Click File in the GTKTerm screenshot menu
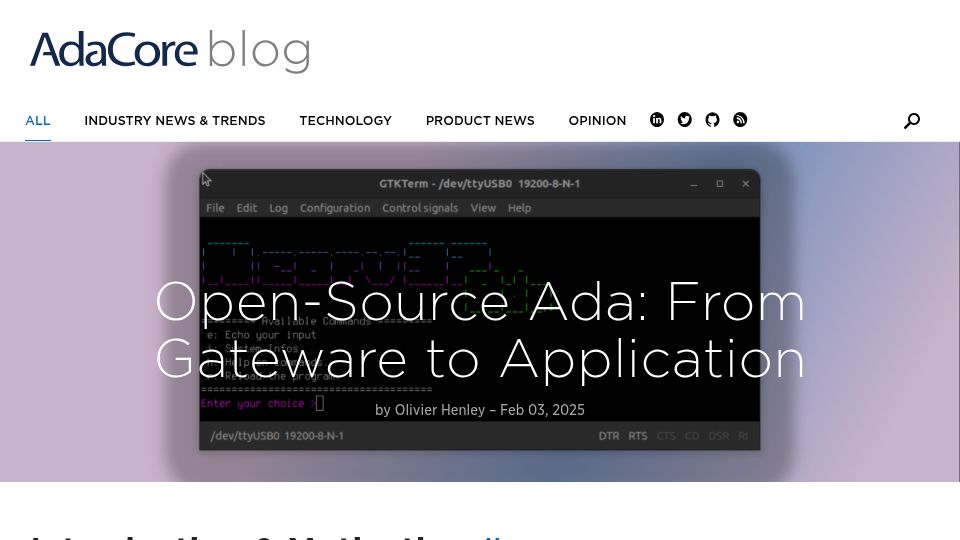The height and width of the screenshot is (540, 960). [x=215, y=208]
